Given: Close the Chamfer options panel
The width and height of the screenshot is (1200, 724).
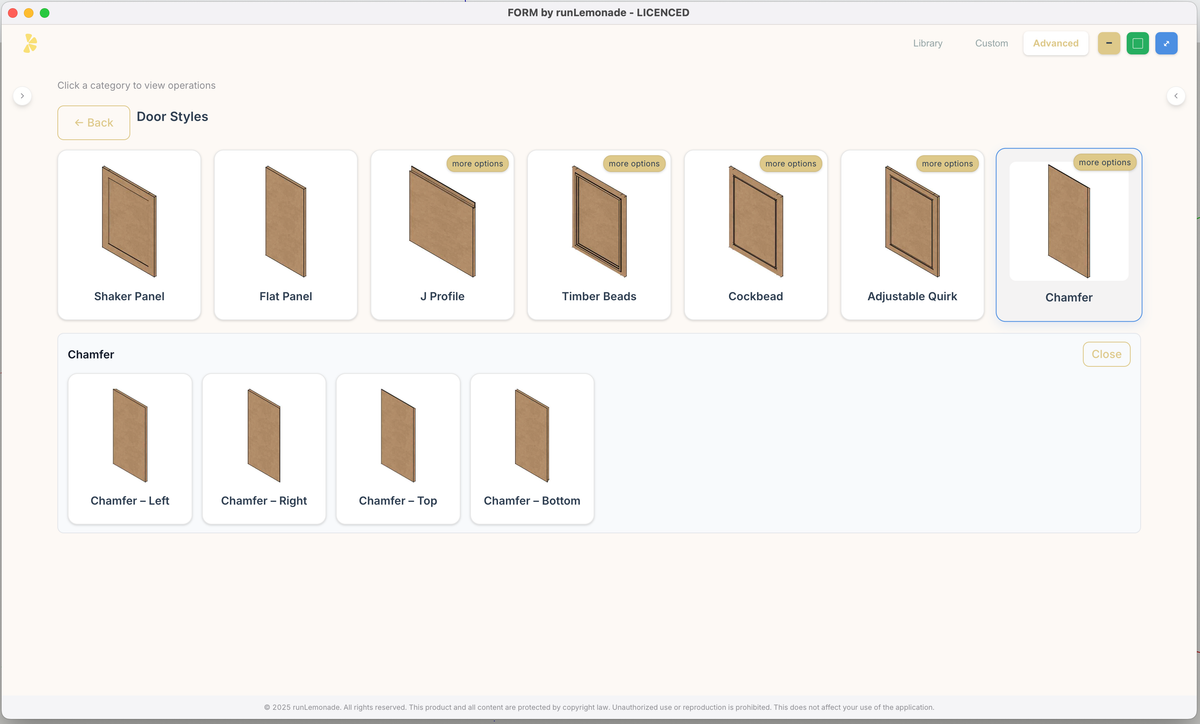Looking at the screenshot, I should [x=1106, y=354].
